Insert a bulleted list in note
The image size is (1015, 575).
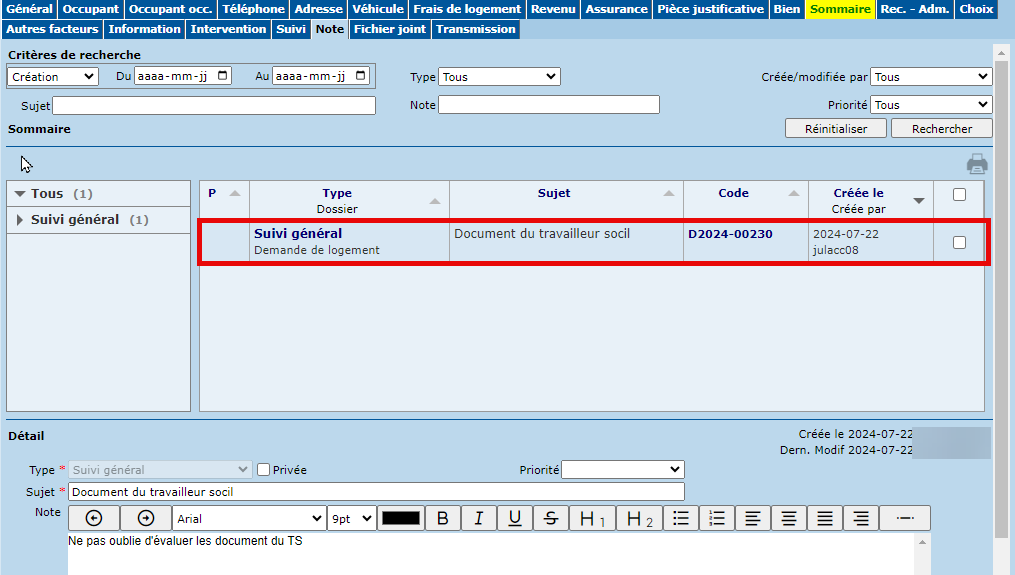point(681,518)
